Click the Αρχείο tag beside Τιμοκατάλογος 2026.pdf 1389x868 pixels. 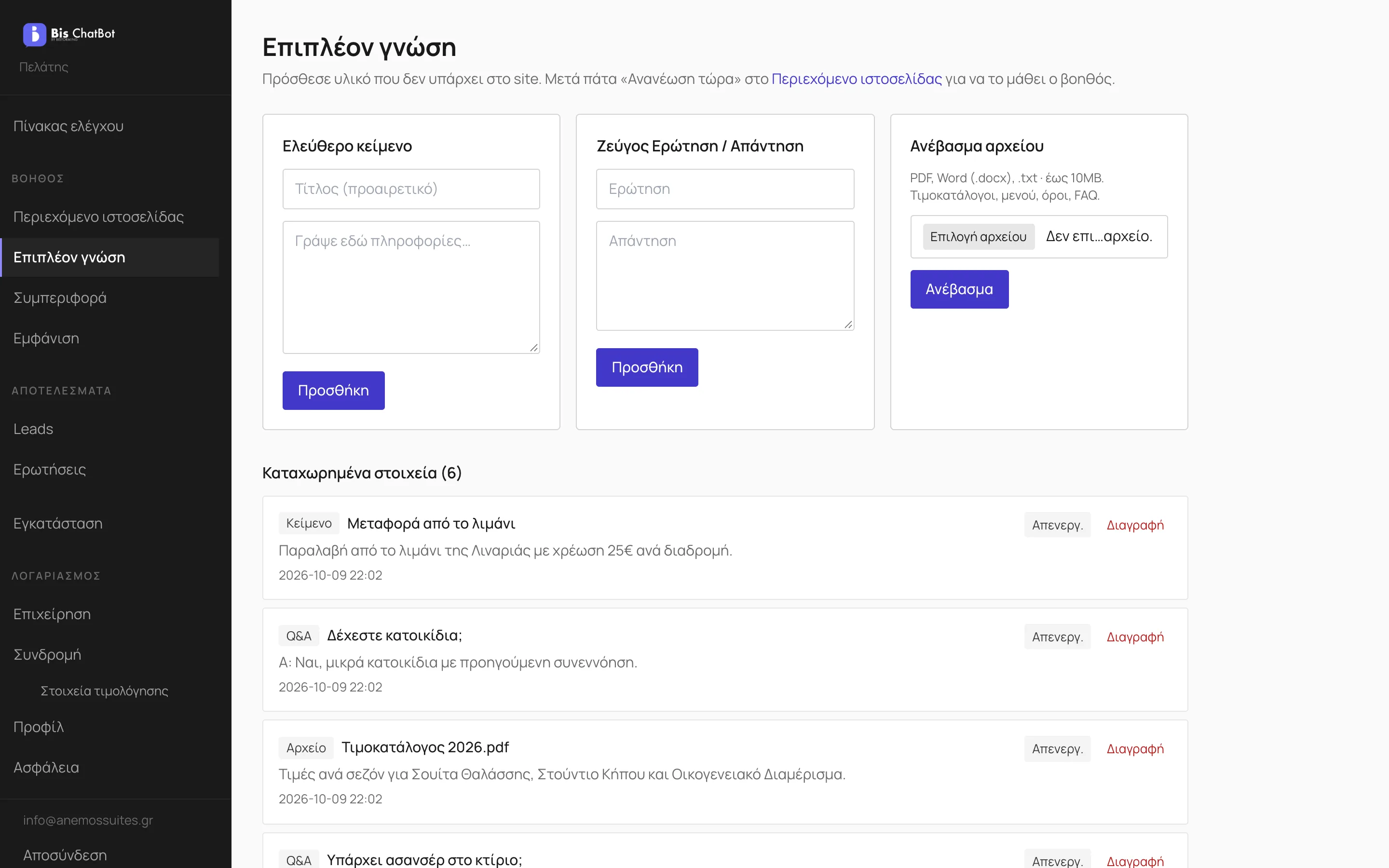(x=306, y=747)
